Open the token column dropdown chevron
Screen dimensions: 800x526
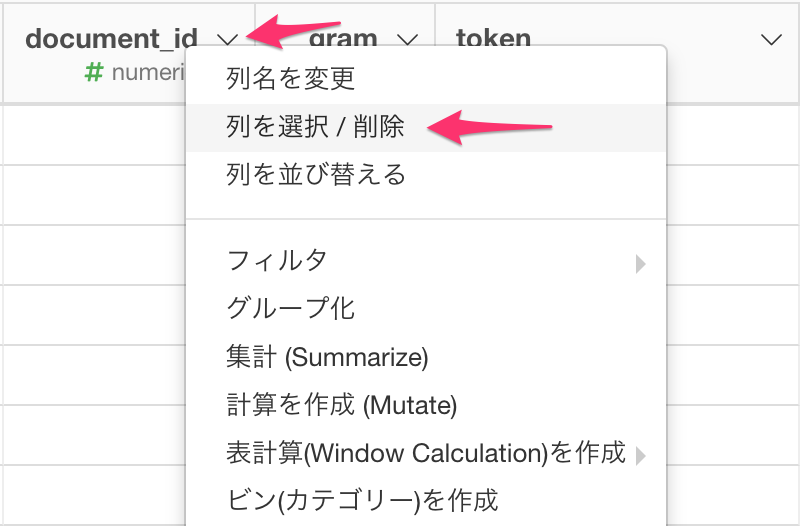[771, 39]
